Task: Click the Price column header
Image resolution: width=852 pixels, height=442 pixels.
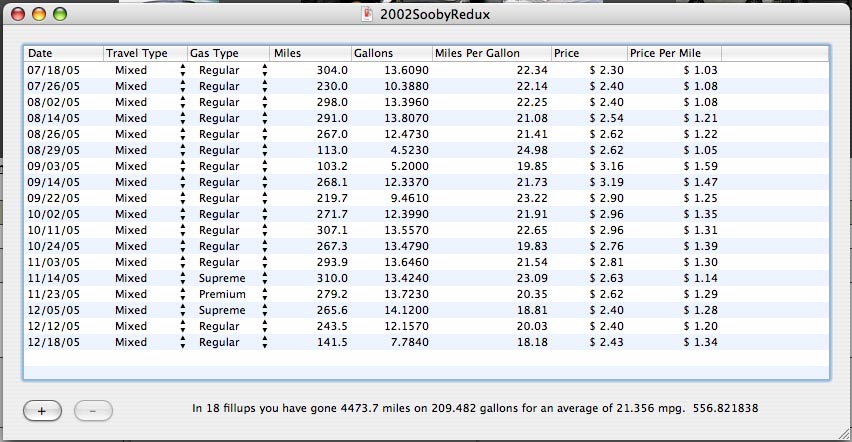Action: (x=589, y=53)
